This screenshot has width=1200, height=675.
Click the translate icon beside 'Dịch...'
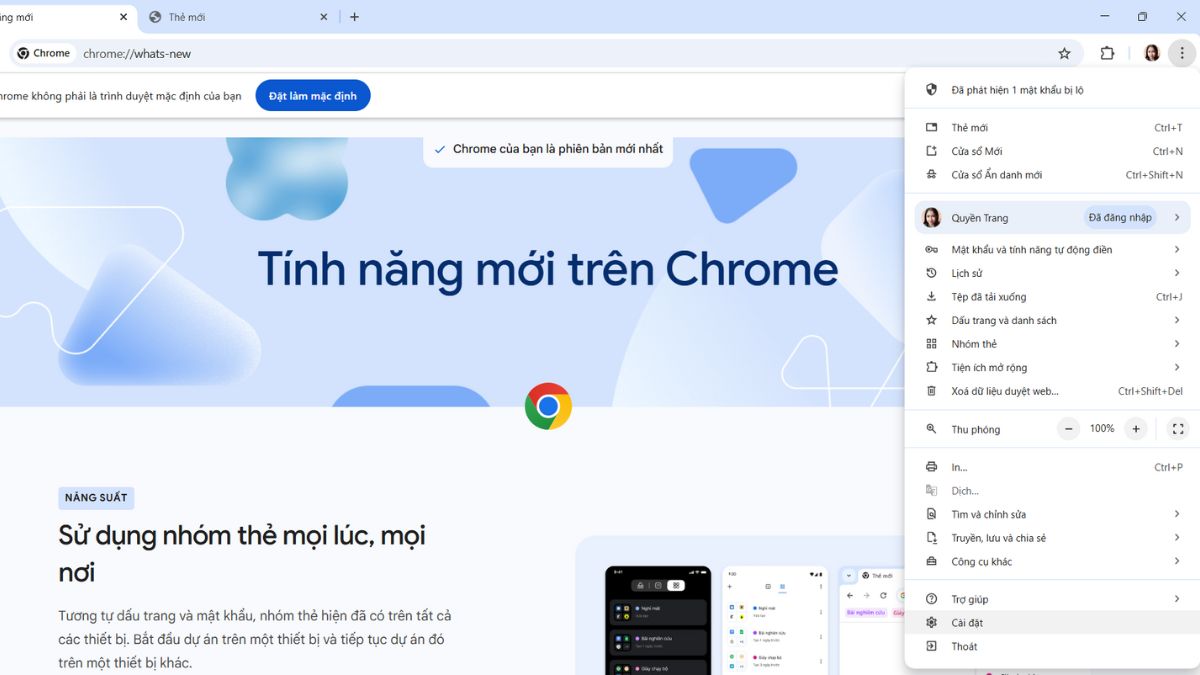[932, 491]
